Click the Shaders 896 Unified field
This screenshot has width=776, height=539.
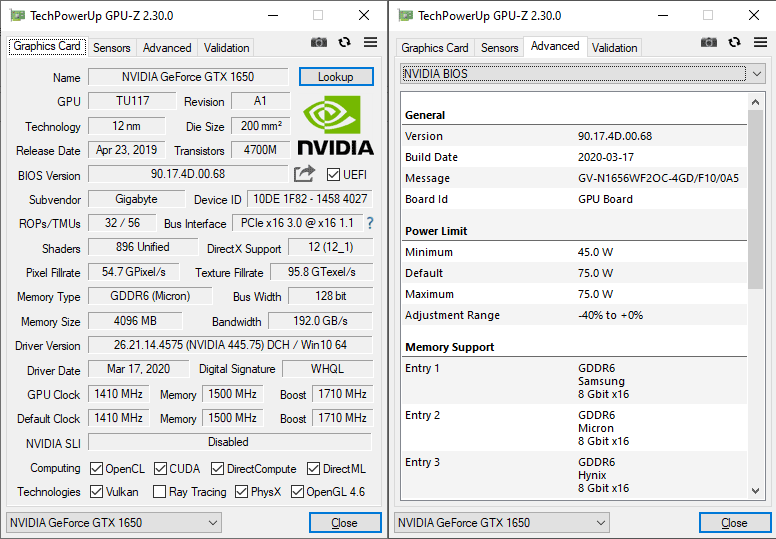[143, 246]
